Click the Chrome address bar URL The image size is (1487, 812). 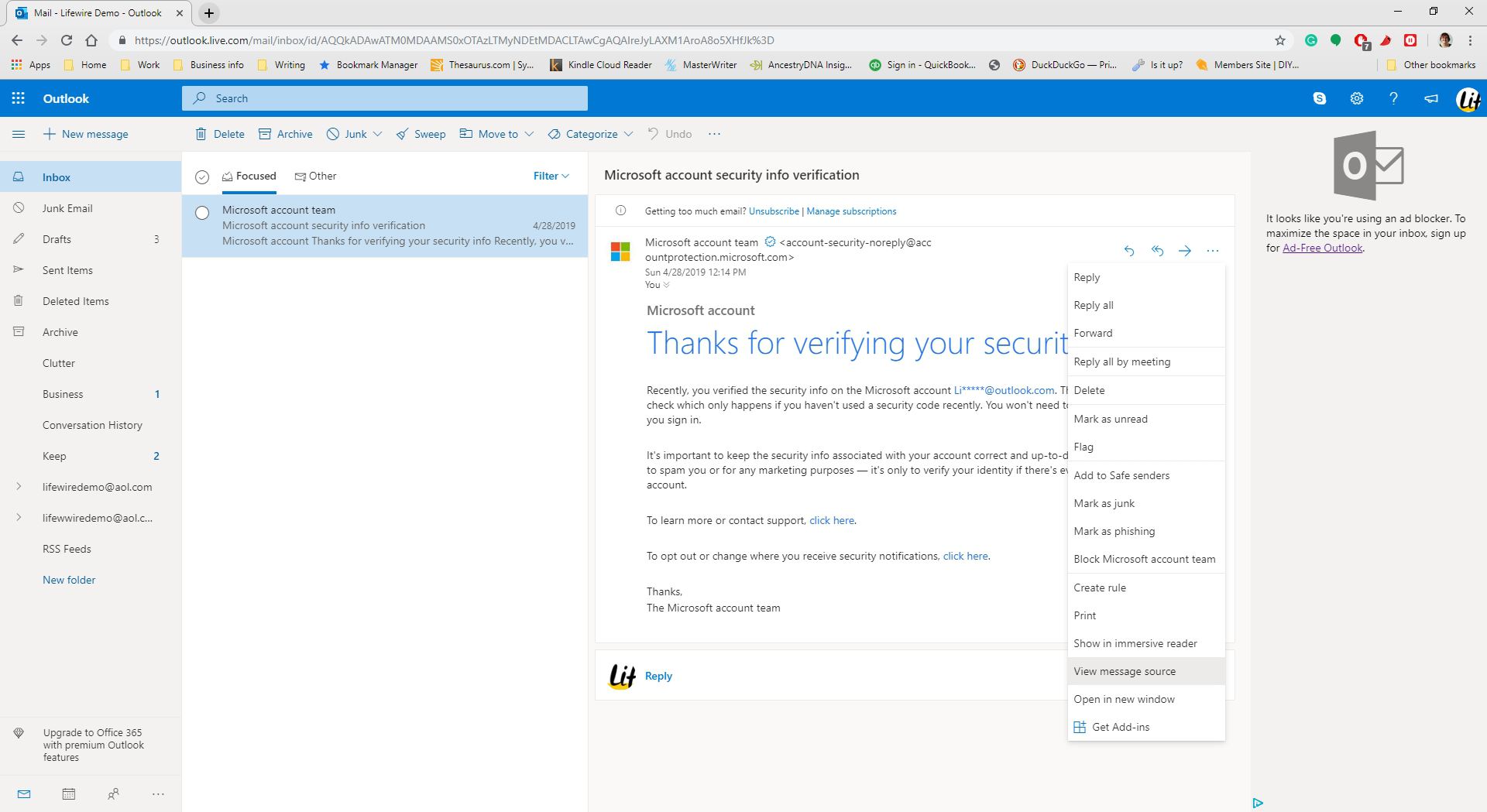455,40
